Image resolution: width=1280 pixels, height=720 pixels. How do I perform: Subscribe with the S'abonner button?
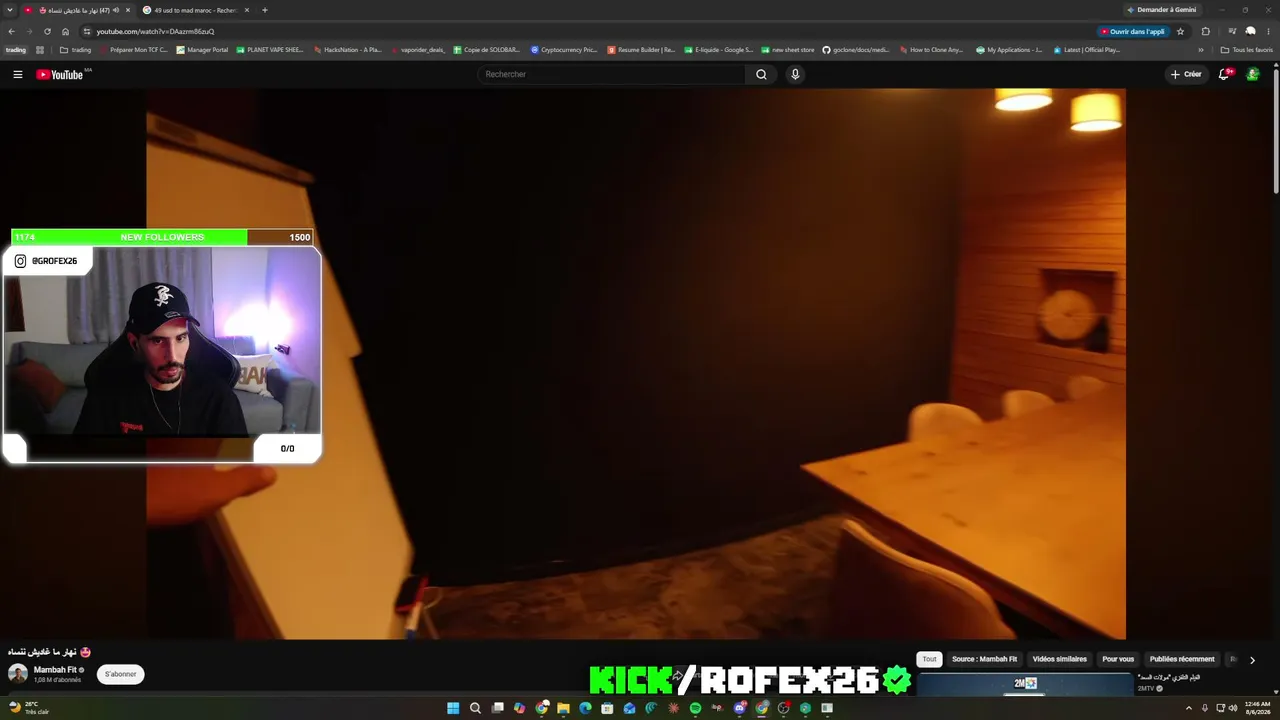click(x=121, y=674)
